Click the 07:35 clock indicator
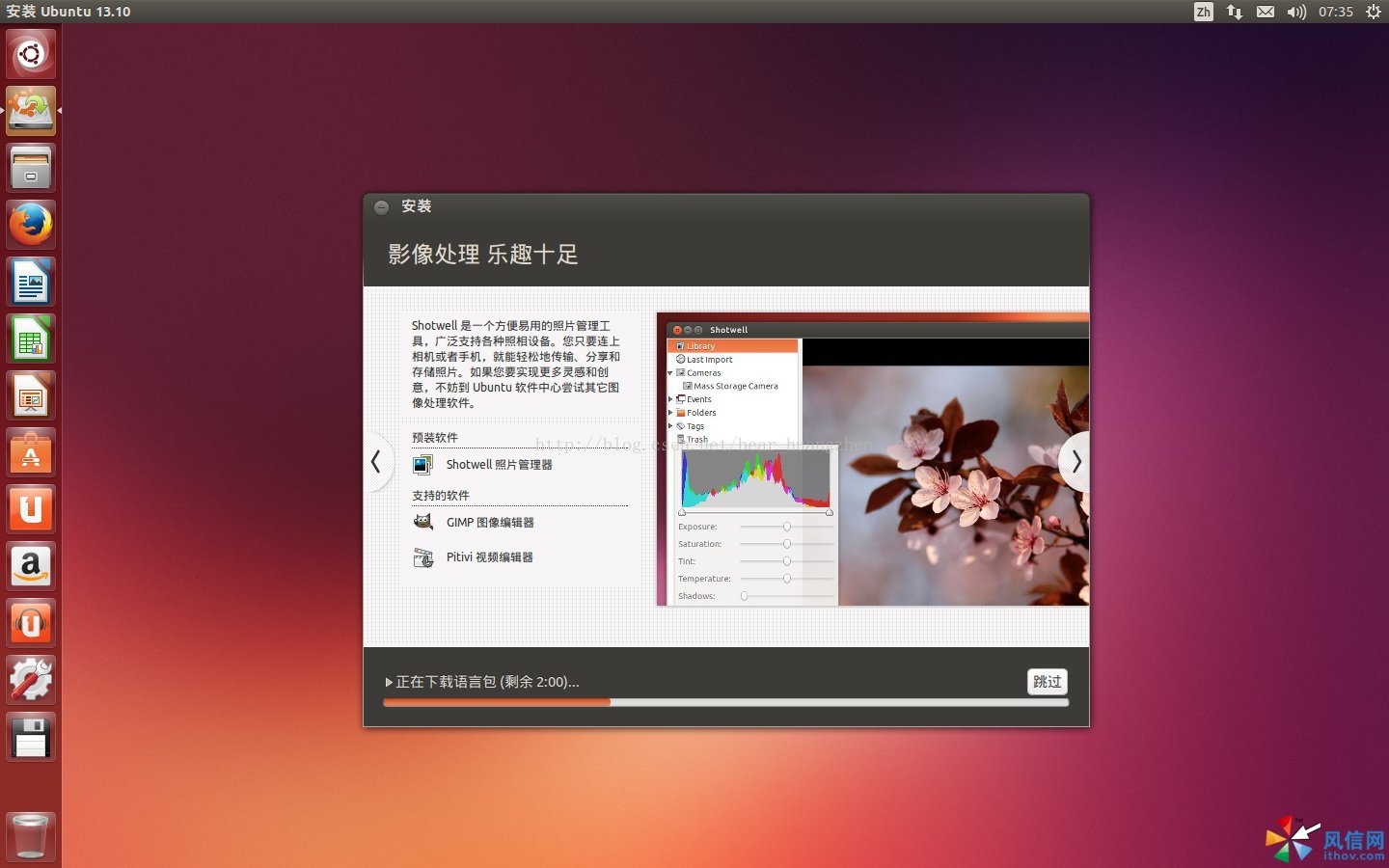 pyautogui.click(x=1336, y=12)
